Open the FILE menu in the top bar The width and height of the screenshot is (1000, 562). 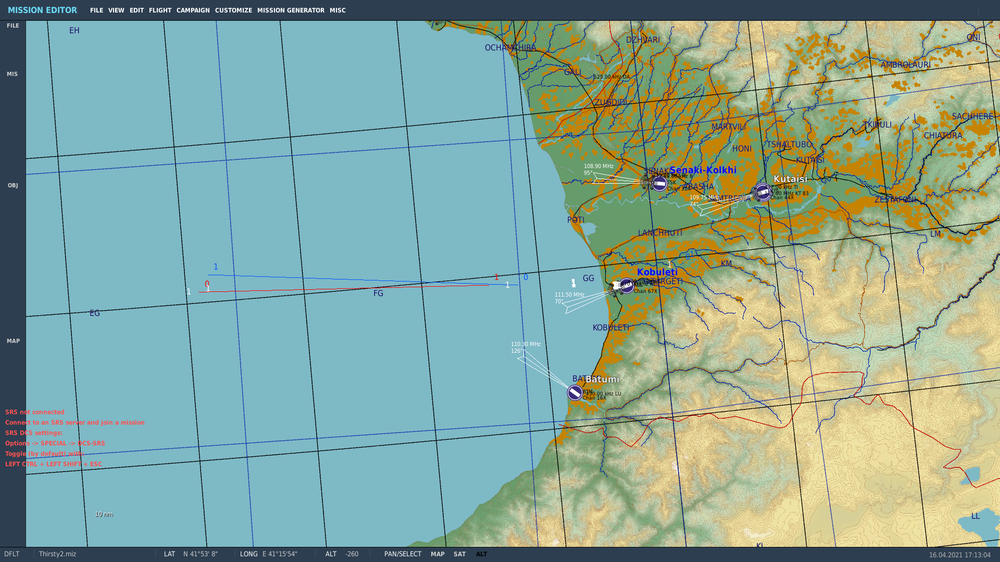(x=96, y=10)
